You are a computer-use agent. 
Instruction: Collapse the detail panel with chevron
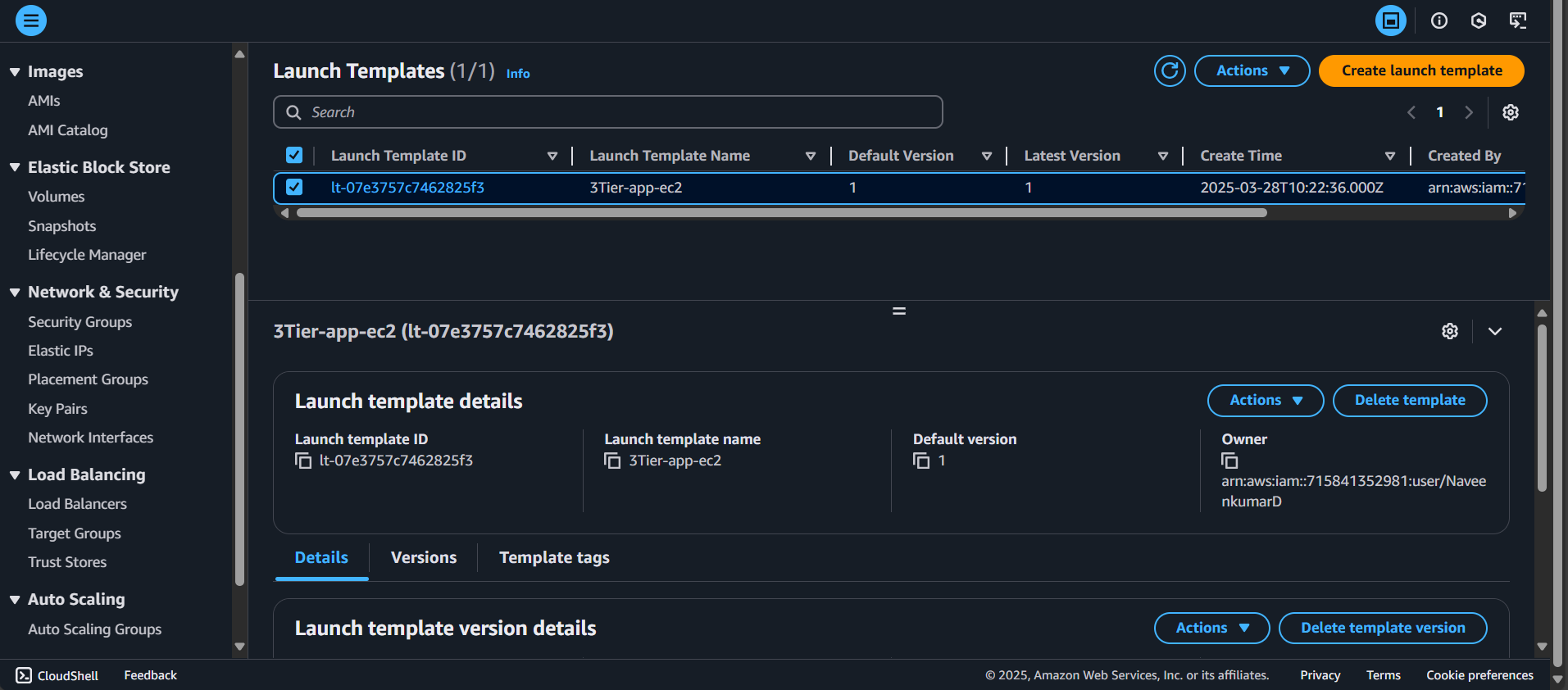click(1495, 331)
